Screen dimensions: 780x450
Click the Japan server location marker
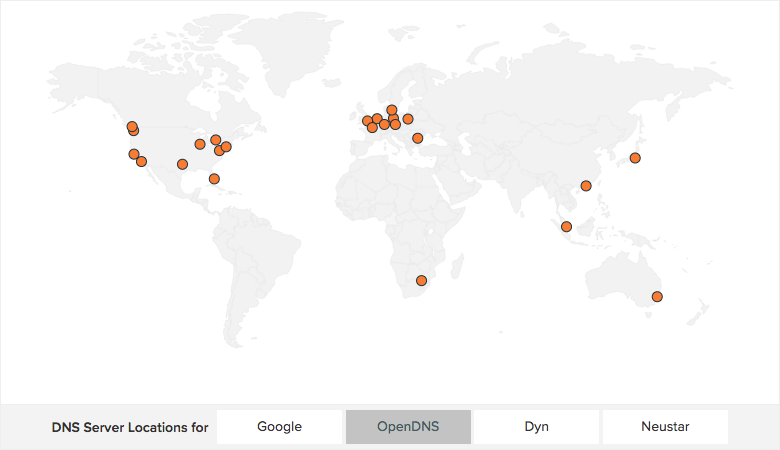tap(635, 158)
